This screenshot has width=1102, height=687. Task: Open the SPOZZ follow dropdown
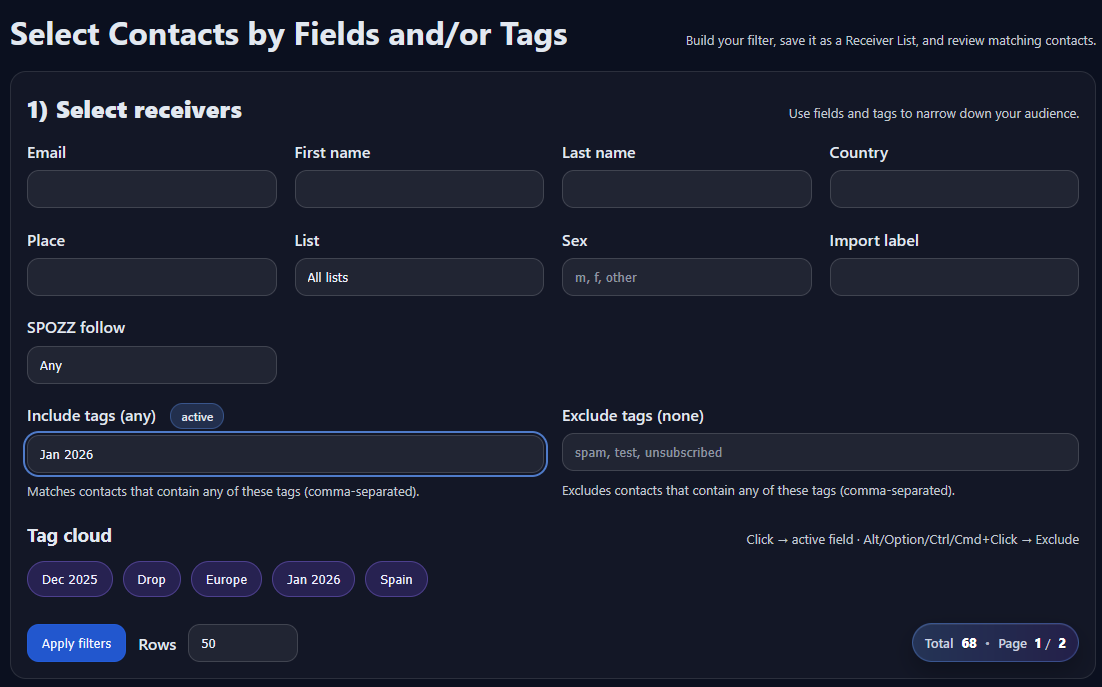click(151, 365)
